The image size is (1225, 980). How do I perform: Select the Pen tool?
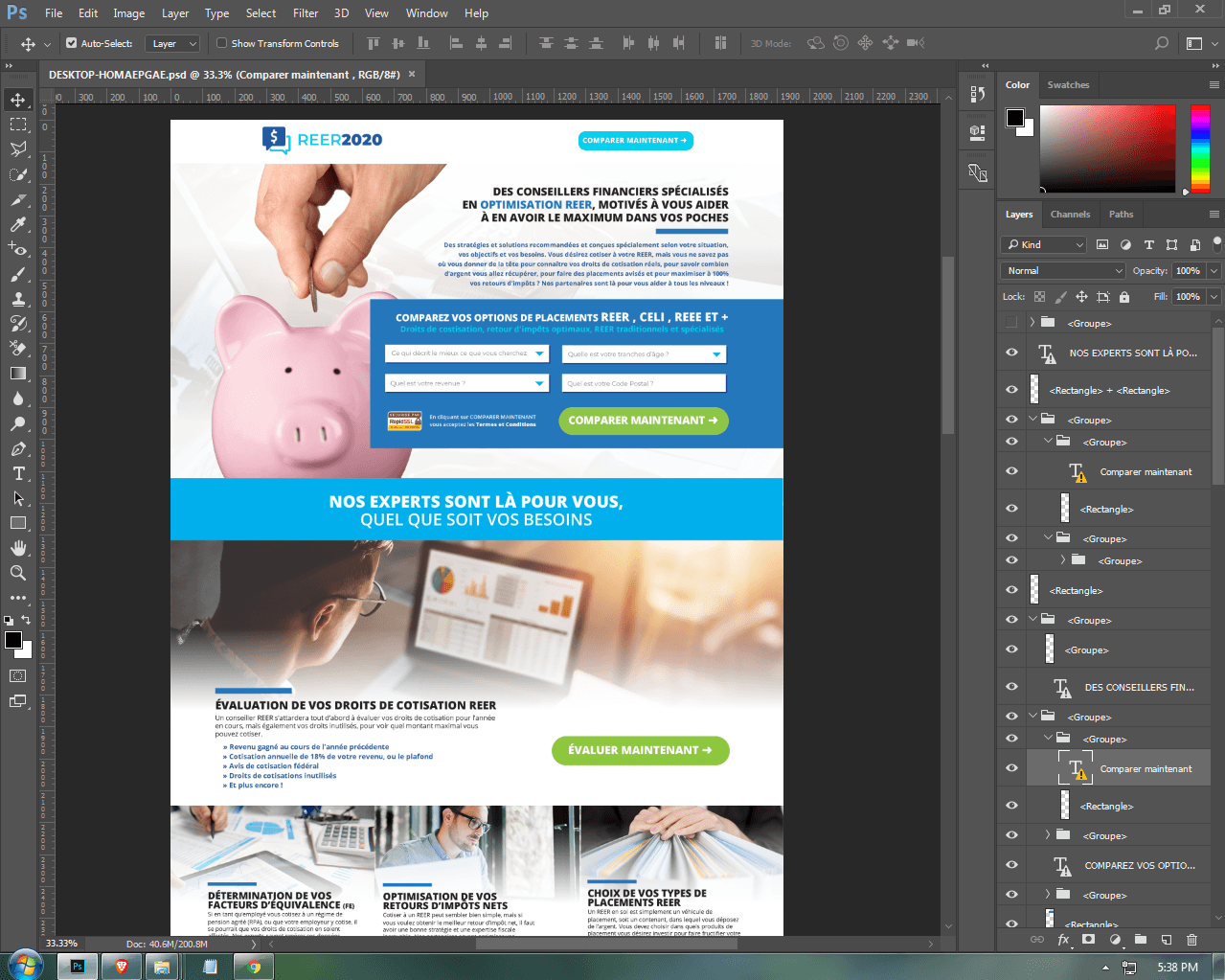point(18,448)
